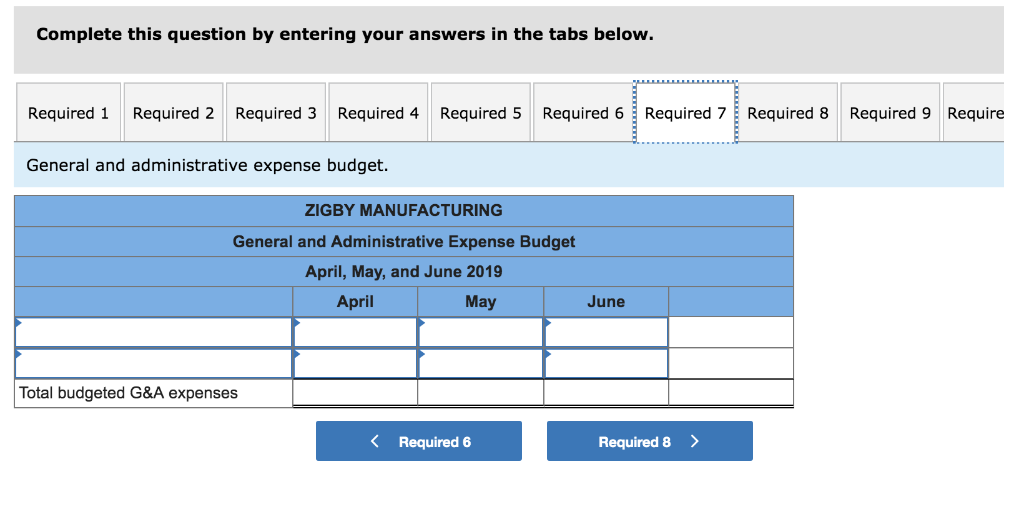This screenshot has width=1024, height=522.
Task: Switch to the Required 1 tab
Action: (69, 112)
